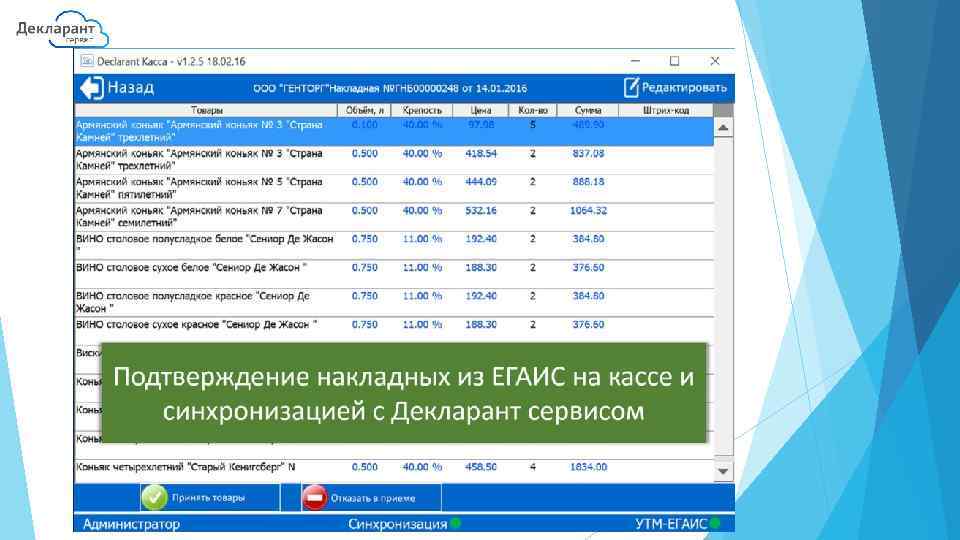The image size is (960, 540).
Task: Select Армянский коньяк № 5 пятилетний row
Action: click(394, 188)
